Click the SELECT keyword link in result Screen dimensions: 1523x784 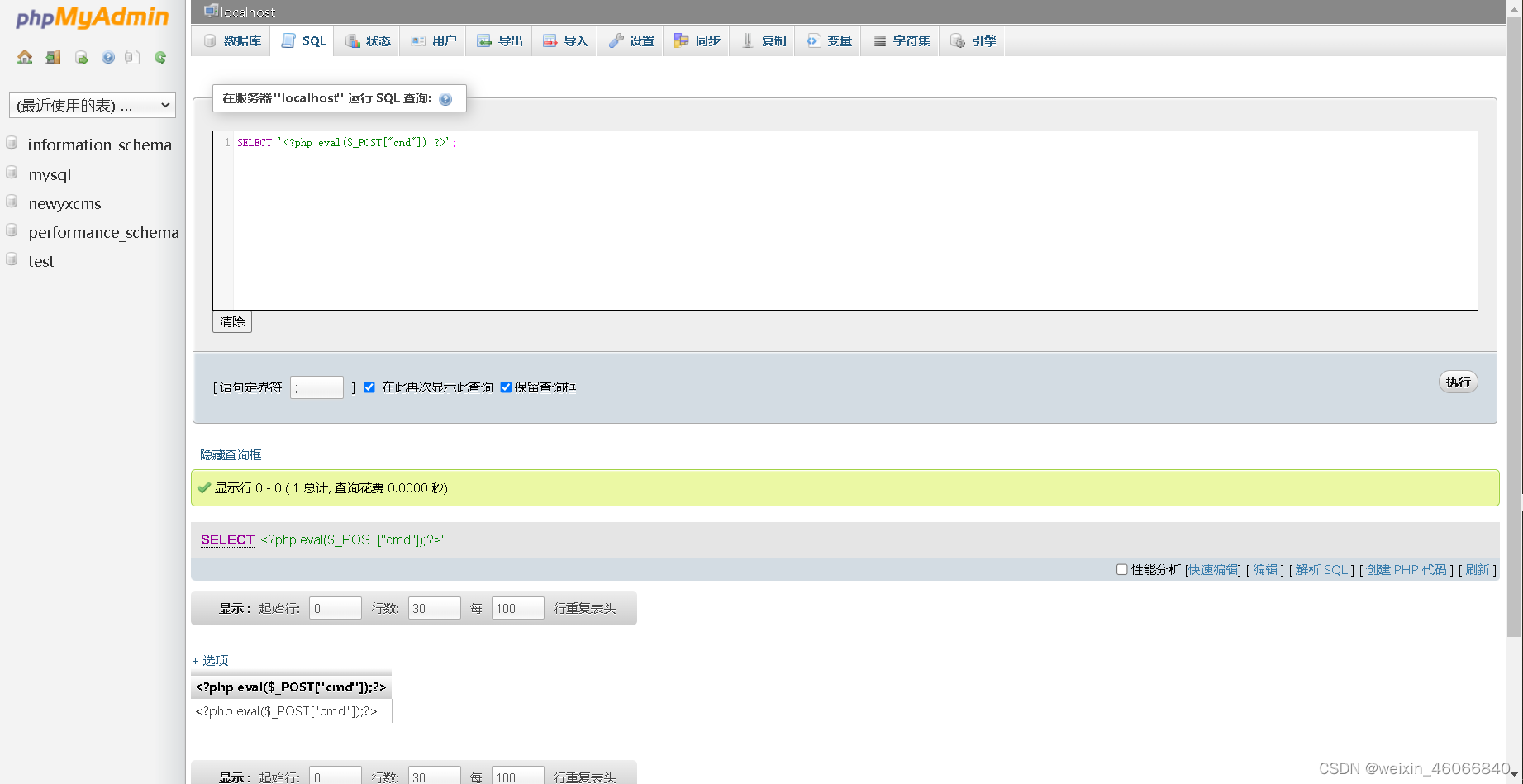227,539
